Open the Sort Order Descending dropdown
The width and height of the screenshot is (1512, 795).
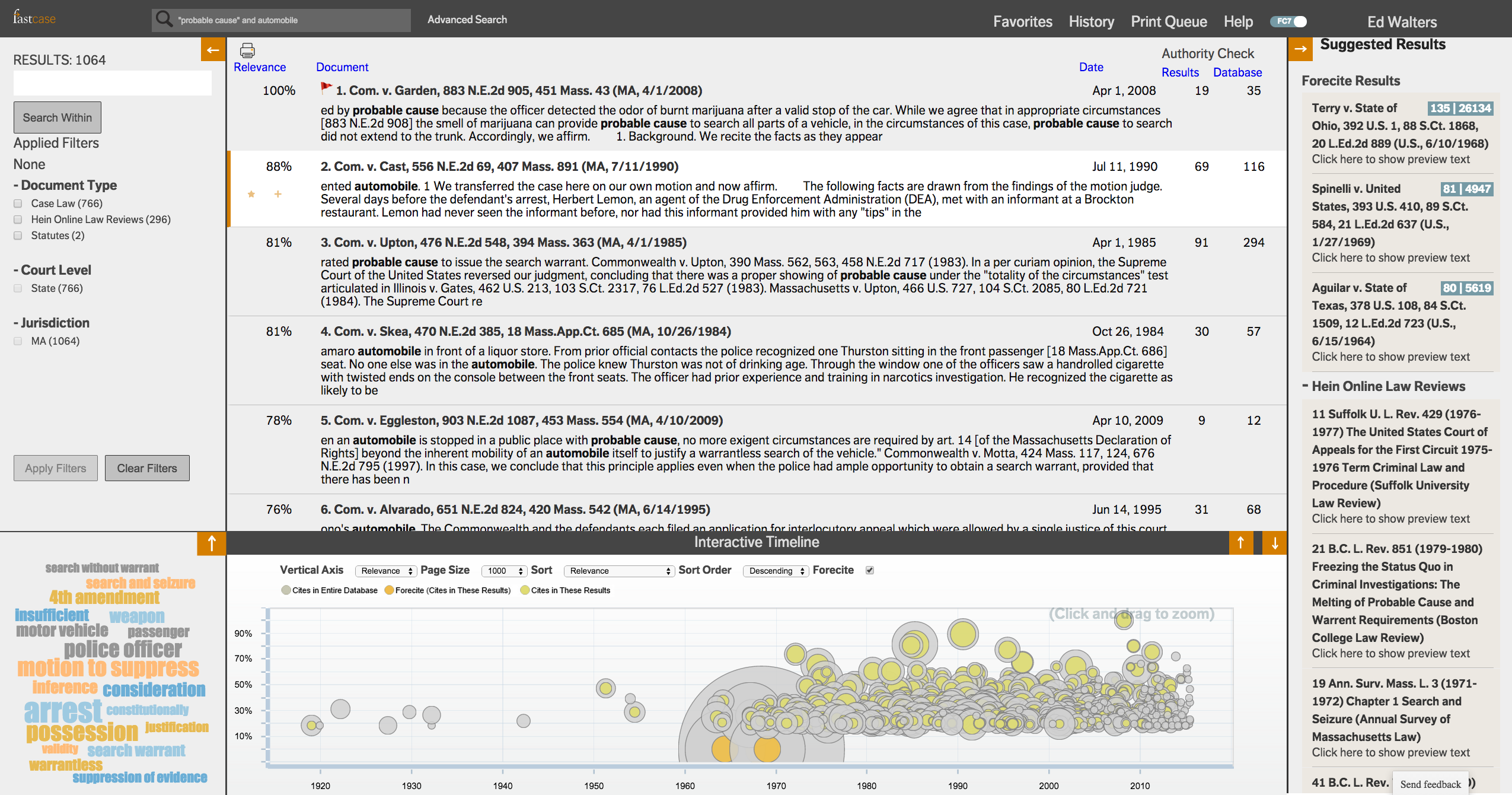pyautogui.click(x=776, y=571)
